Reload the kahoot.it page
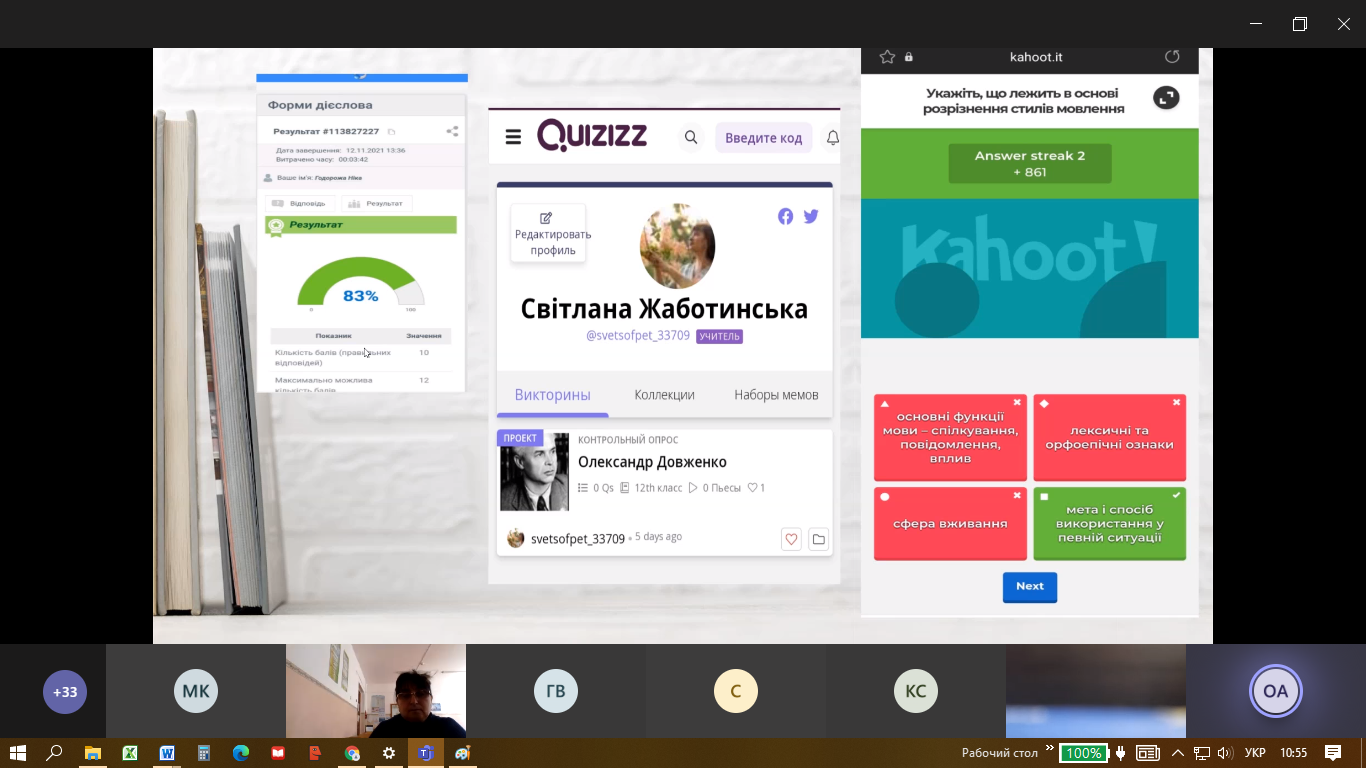Viewport: 1366px width, 768px height. (1172, 57)
